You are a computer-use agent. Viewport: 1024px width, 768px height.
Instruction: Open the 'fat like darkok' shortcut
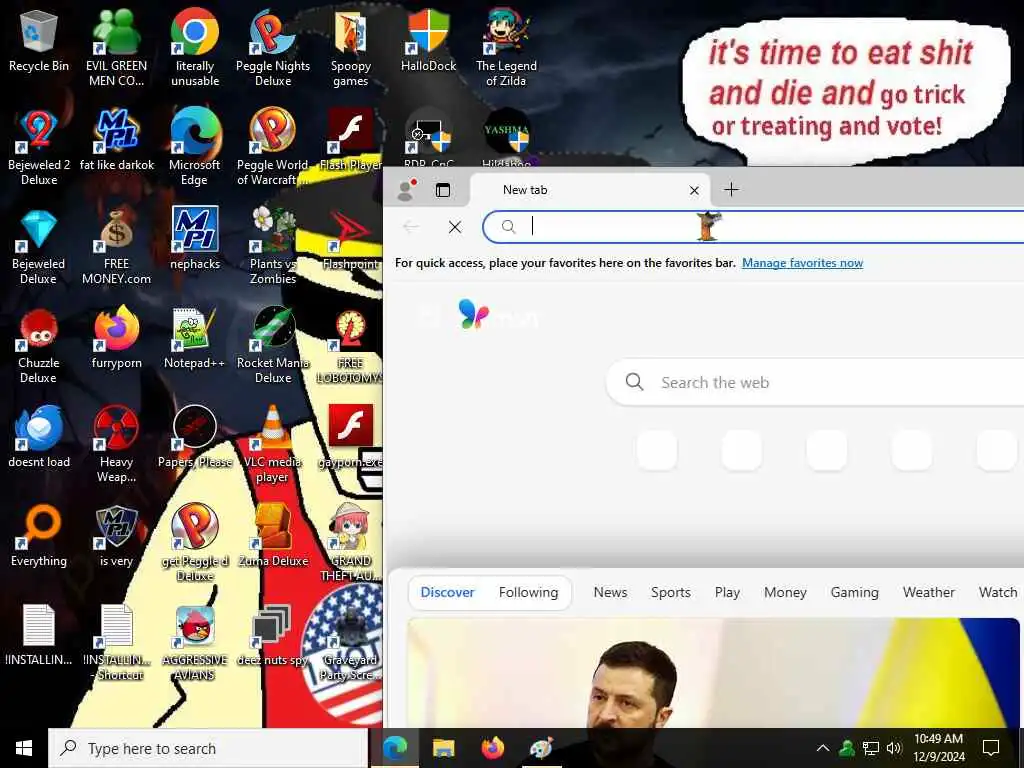pos(116,140)
